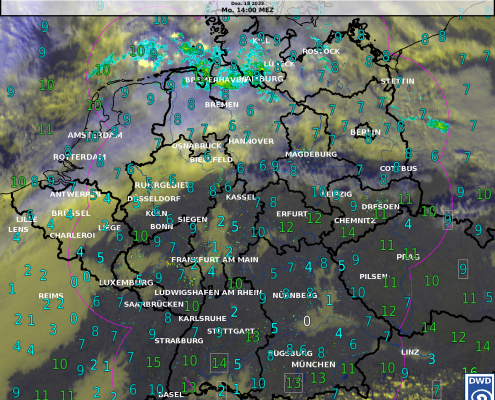Viewport: 495px width, 400px height.
Task: Click the Kiel city label
Action: pyautogui.click(x=261, y=41)
